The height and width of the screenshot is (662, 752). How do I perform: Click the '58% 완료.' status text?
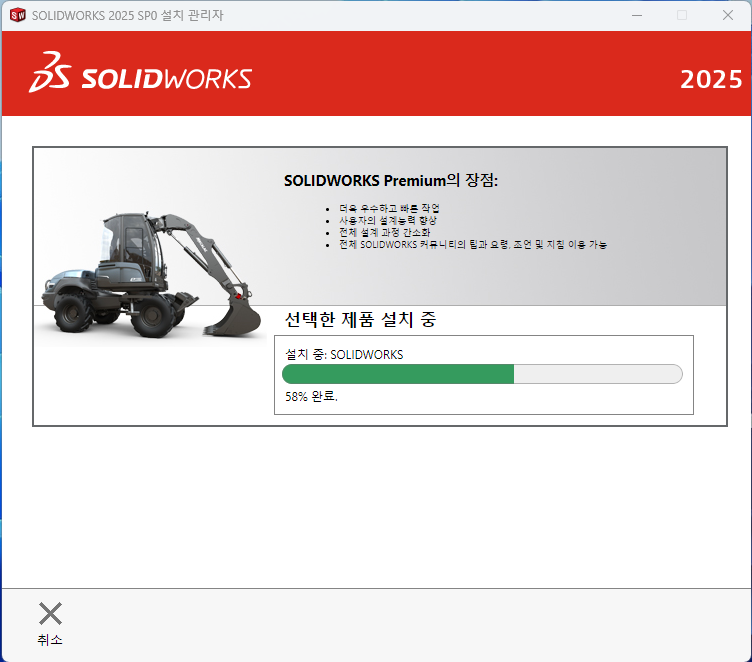point(311,396)
